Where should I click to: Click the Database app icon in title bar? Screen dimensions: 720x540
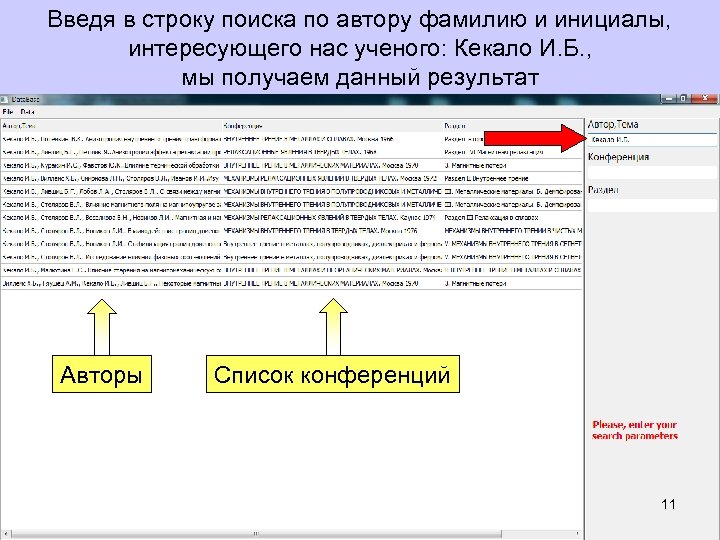(5, 99)
